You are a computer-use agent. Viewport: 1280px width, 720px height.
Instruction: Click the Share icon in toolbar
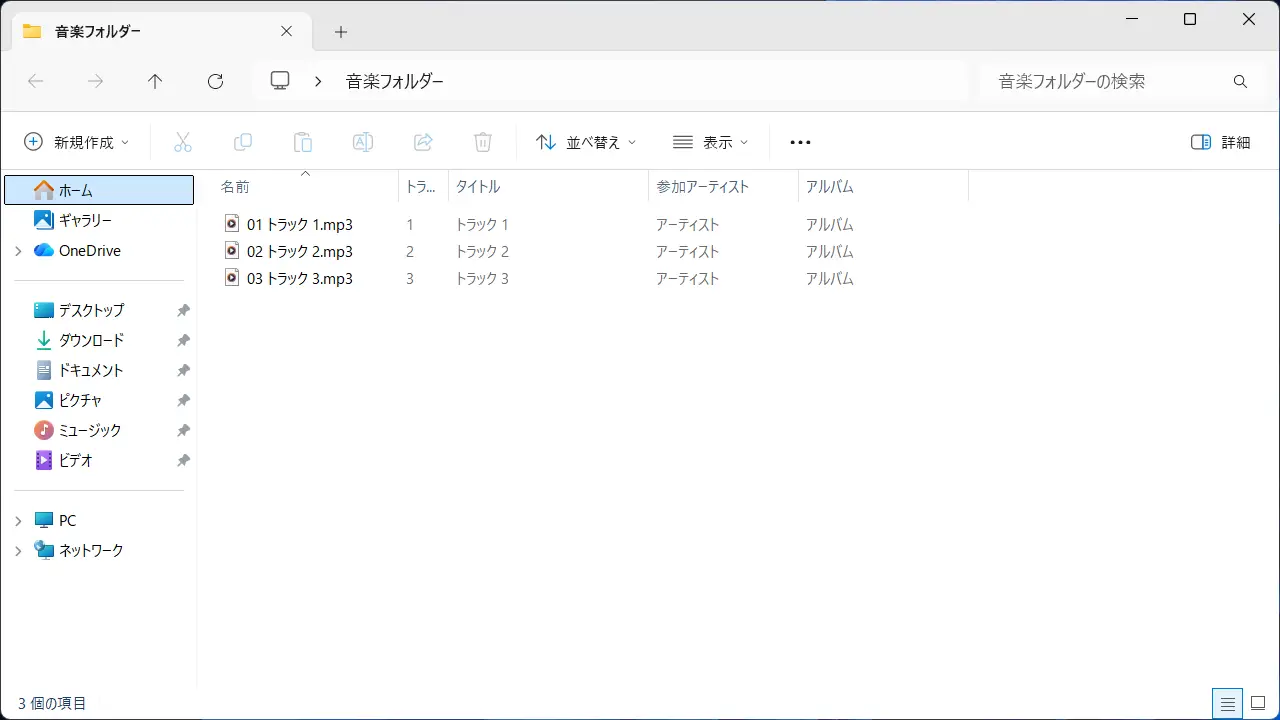pos(422,142)
